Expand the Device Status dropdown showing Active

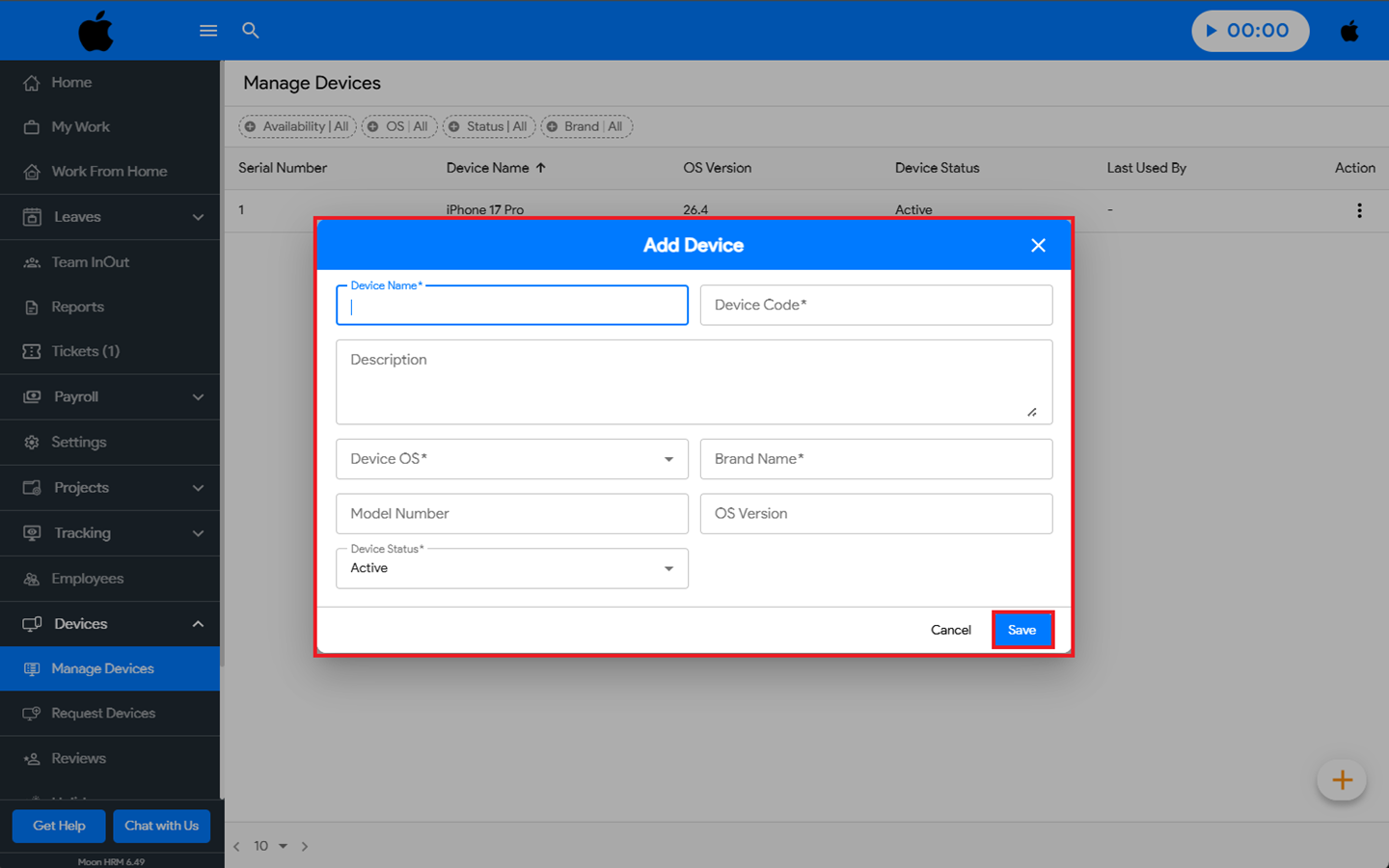pos(511,568)
